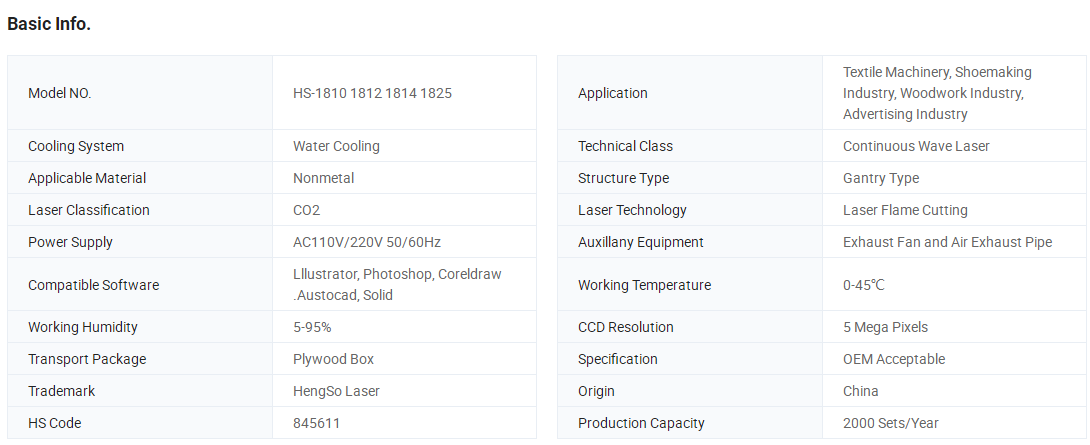Click the HS-1810 1812 1814 1825 value
Image resolution: width=1090 pixels, height=445 pixels.
click(x=373, y=93)
